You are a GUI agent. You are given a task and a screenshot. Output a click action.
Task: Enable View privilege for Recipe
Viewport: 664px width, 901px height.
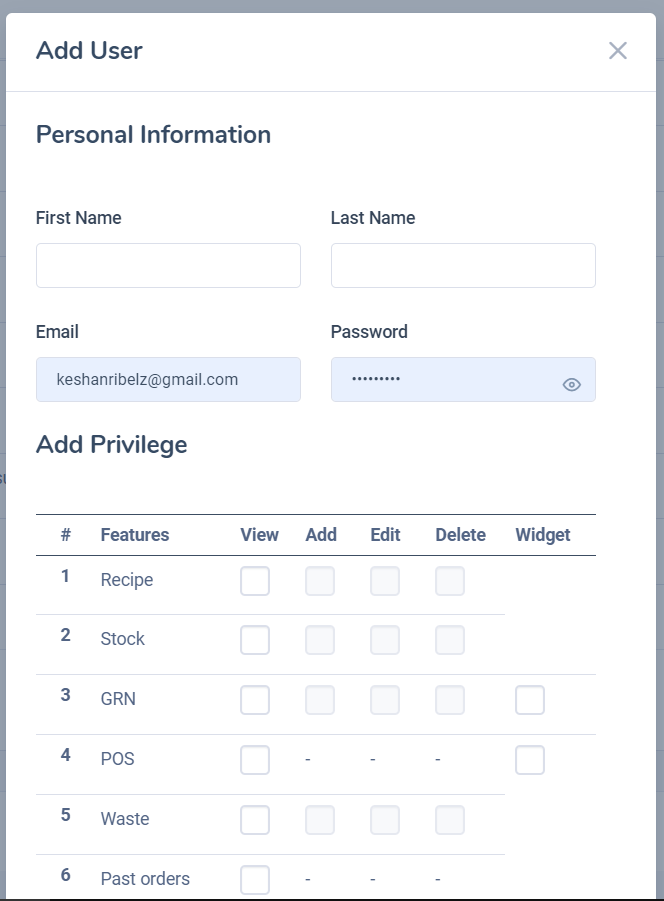pos(255,581)
